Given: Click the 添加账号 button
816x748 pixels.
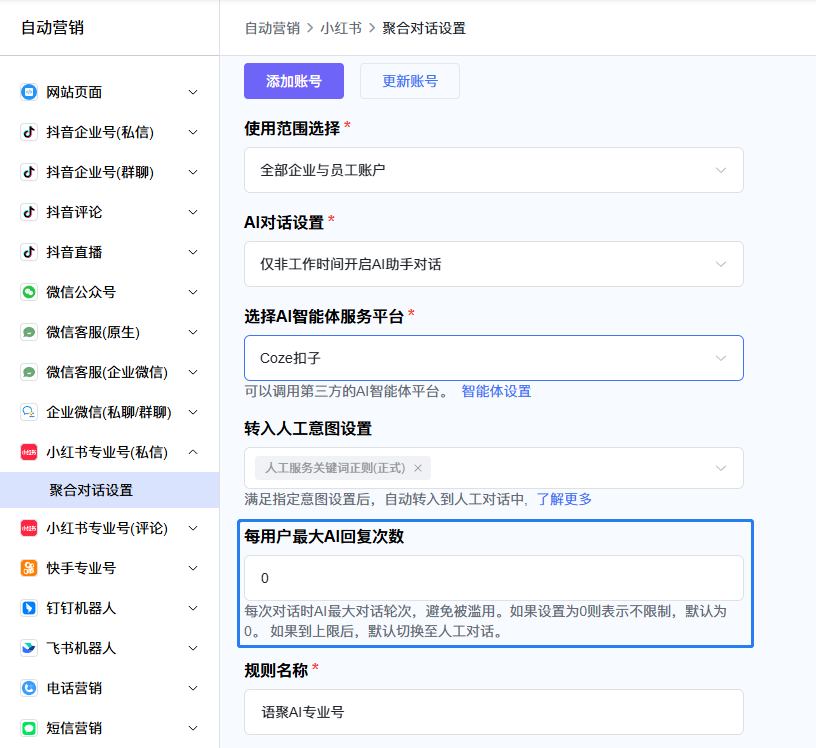Looking at the screenshot, I should click(x=294, y=81).
